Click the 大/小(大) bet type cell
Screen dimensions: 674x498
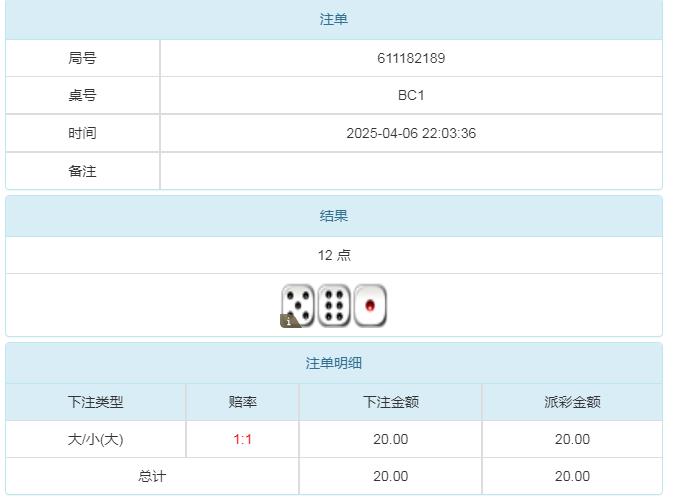(95, 439)
